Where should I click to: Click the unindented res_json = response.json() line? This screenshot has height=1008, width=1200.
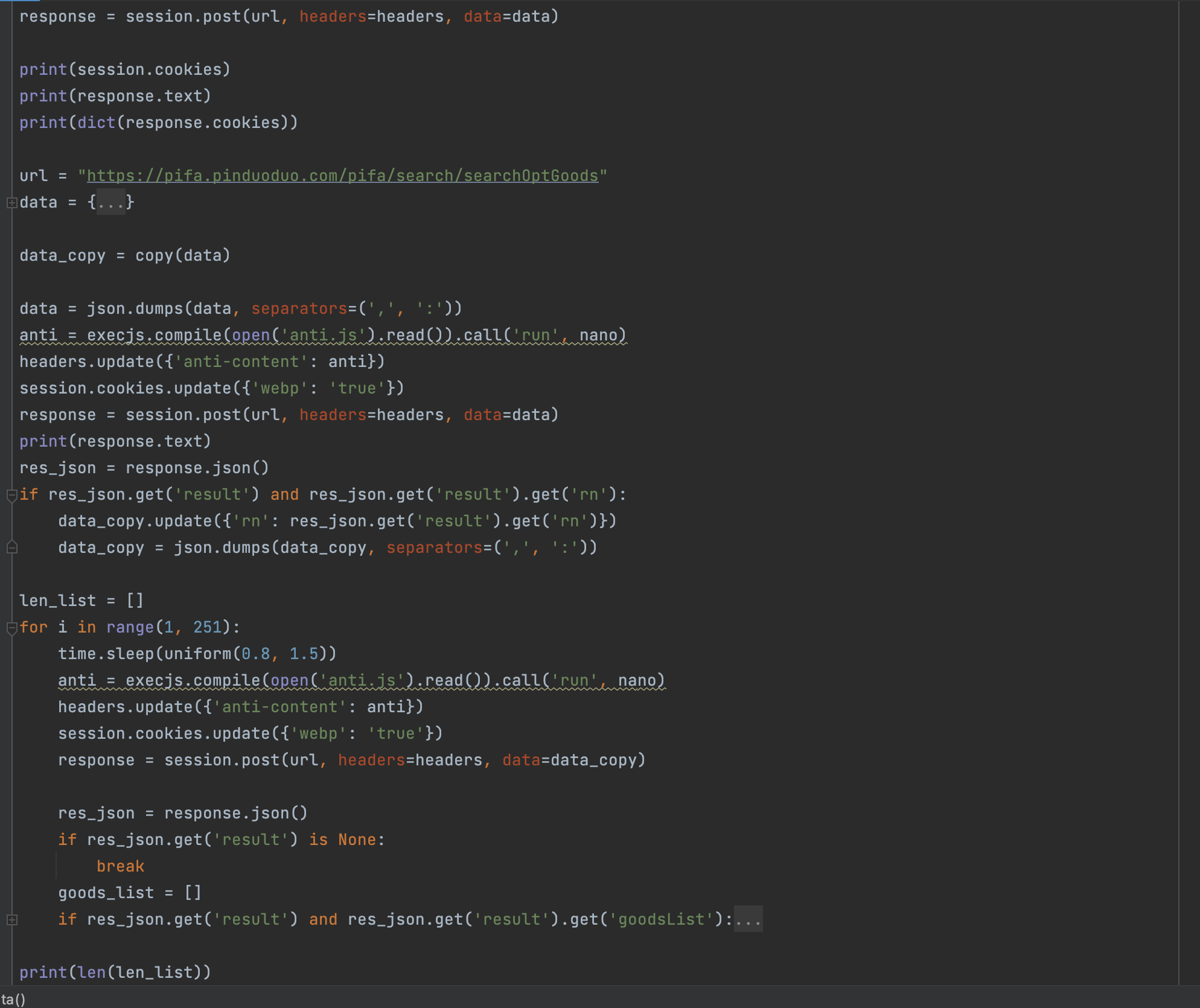click(x=144, y=468)
